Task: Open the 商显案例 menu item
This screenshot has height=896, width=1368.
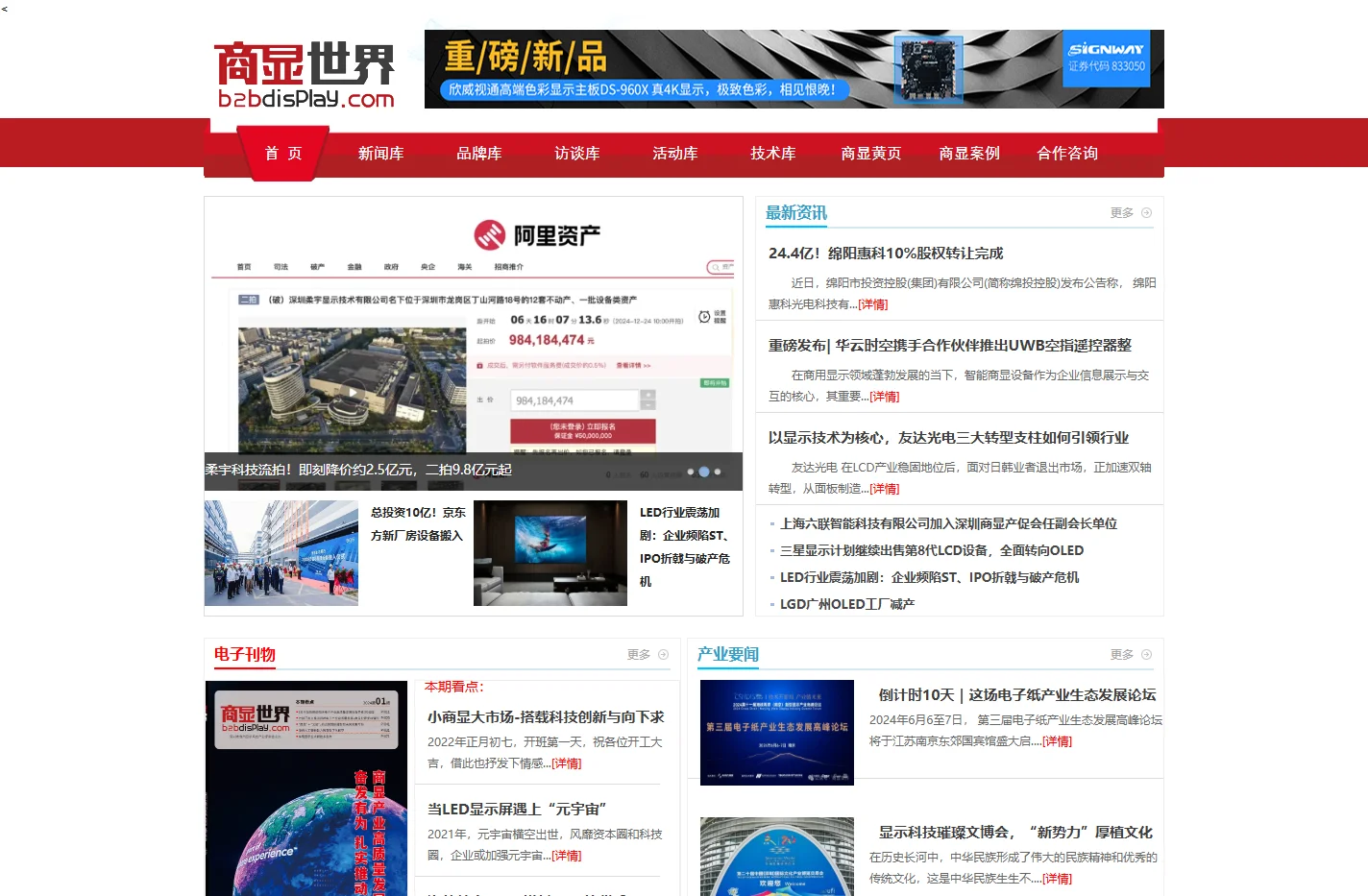Action: click(x=969, y=154)
